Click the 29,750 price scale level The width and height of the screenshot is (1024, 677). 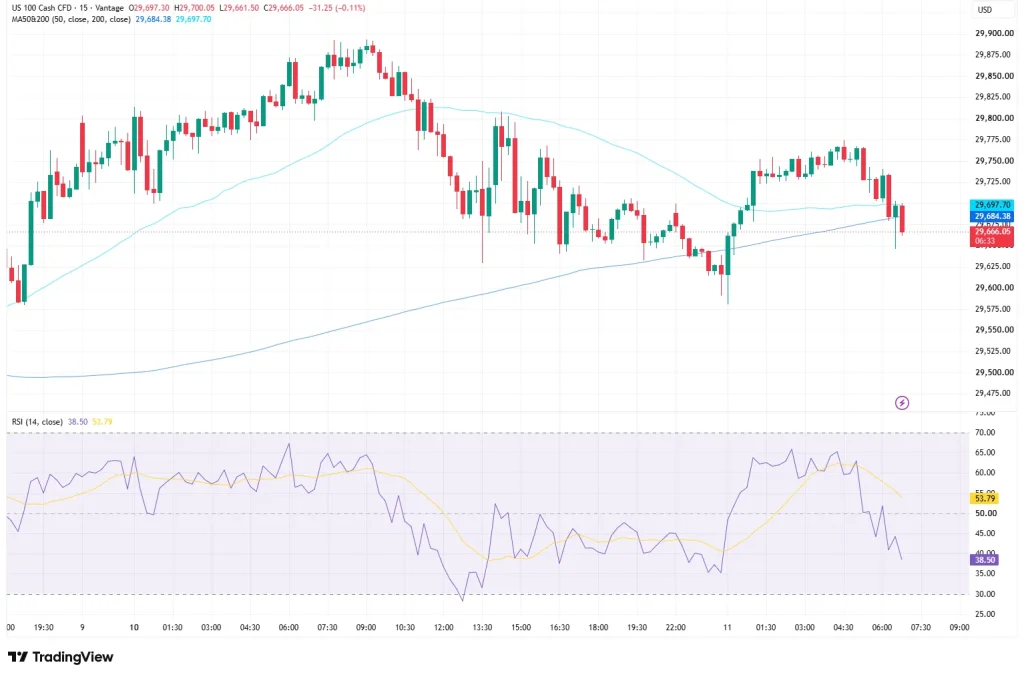point(994,161)
